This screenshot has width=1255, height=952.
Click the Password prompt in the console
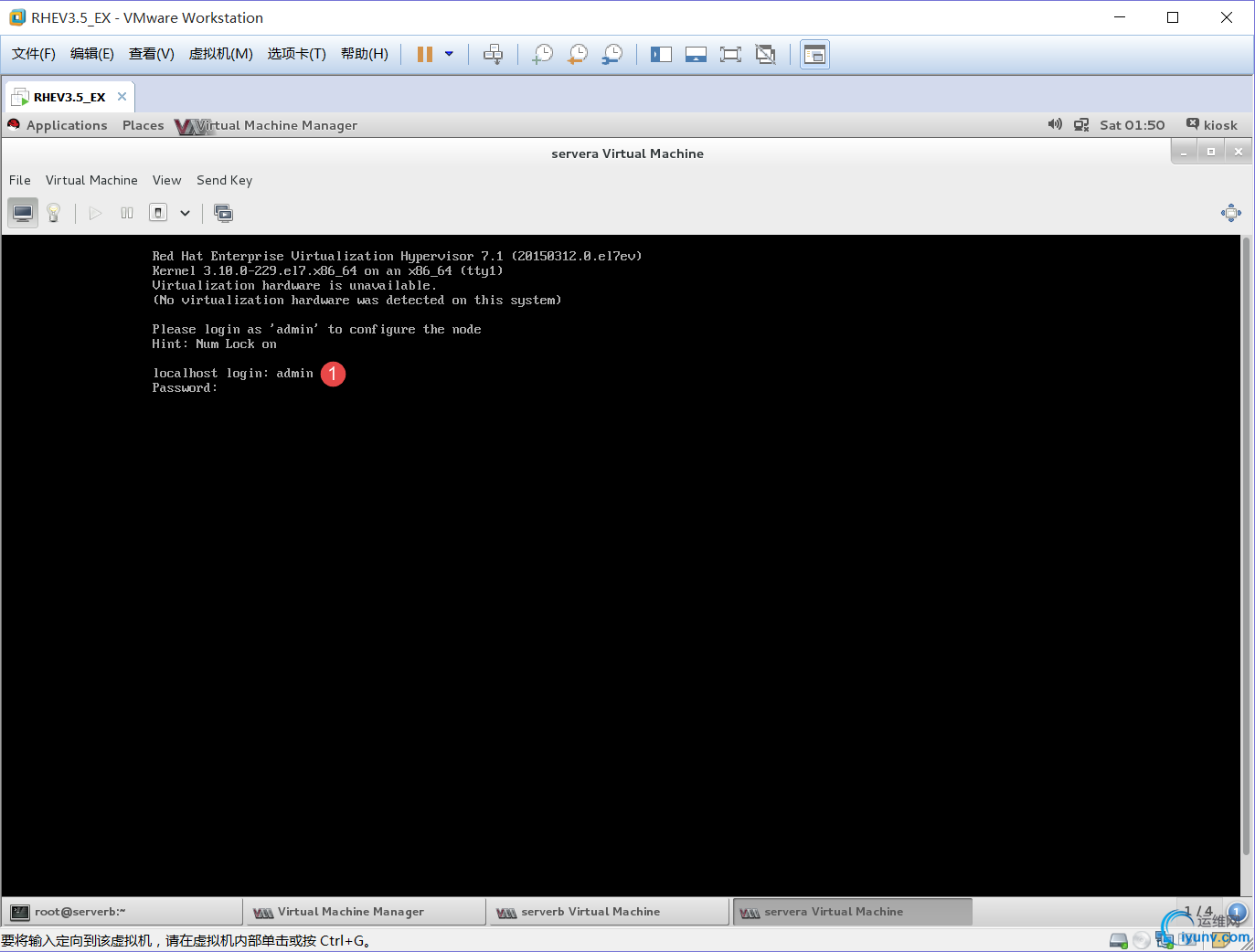click(185, 388)
